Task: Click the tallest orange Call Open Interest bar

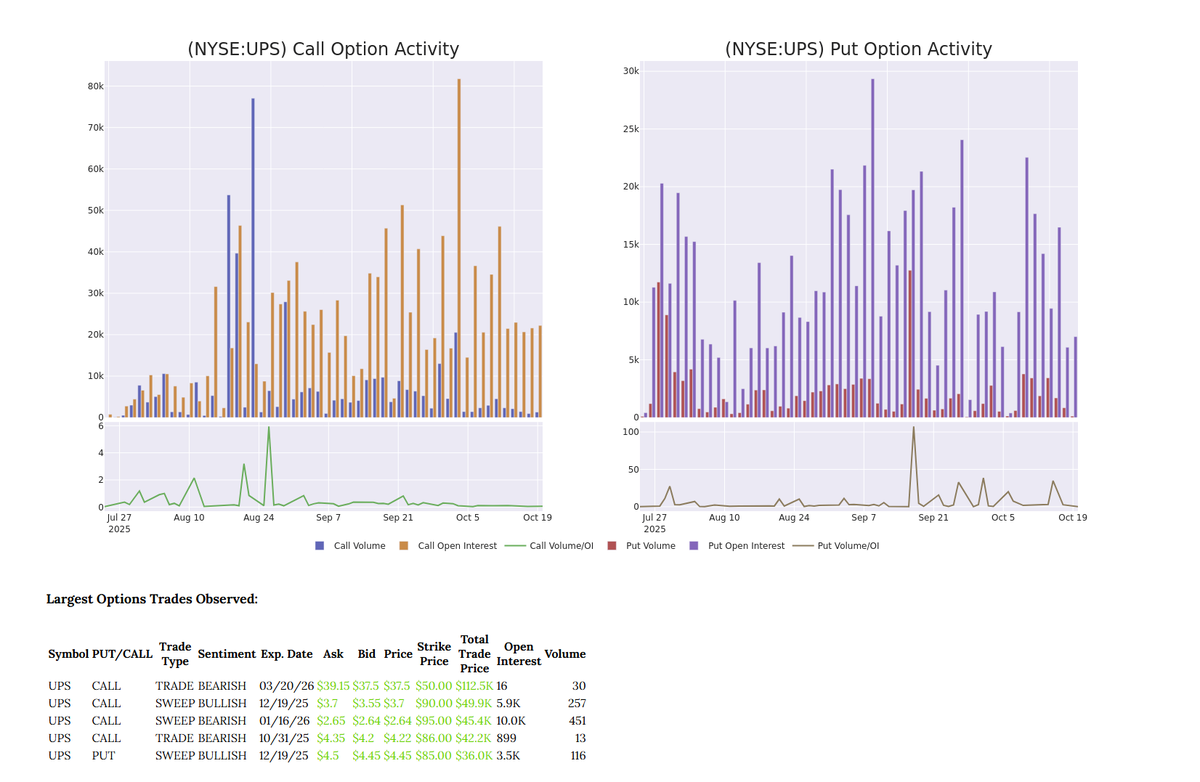Action: coord(459,247)
